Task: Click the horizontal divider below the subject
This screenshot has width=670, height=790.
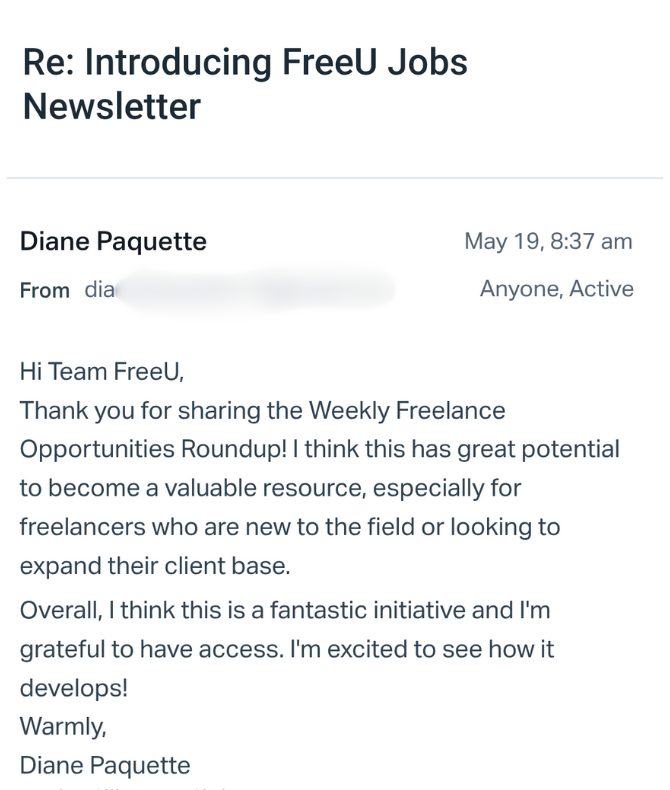Action: (x=335, y=179)
